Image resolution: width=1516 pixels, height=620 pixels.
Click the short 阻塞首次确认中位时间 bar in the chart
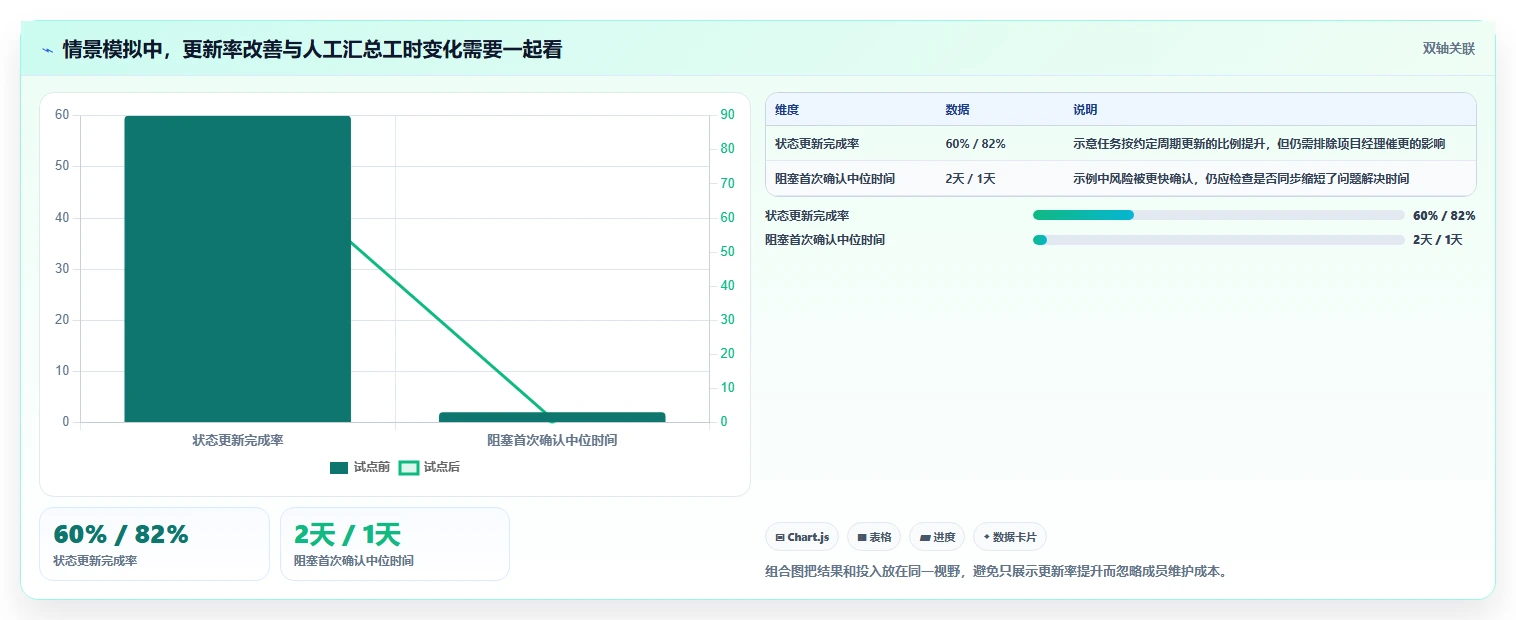(552, 417)
